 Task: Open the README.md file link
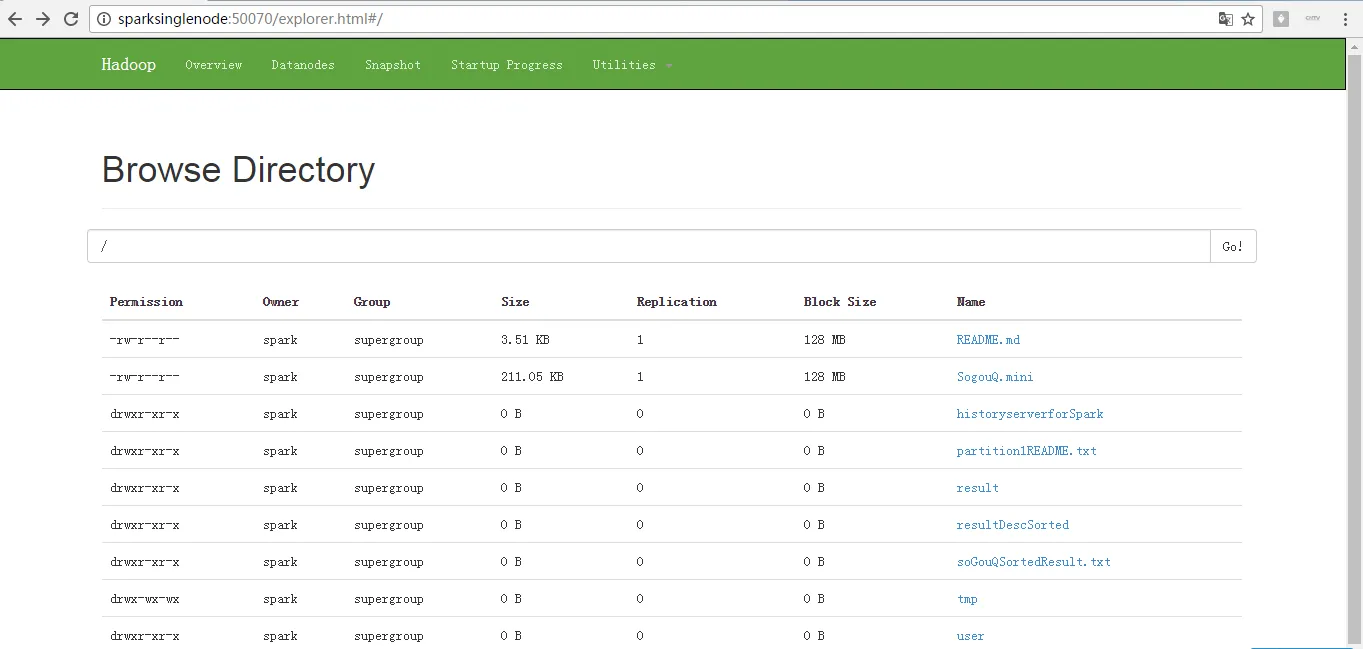click(988, 340)
